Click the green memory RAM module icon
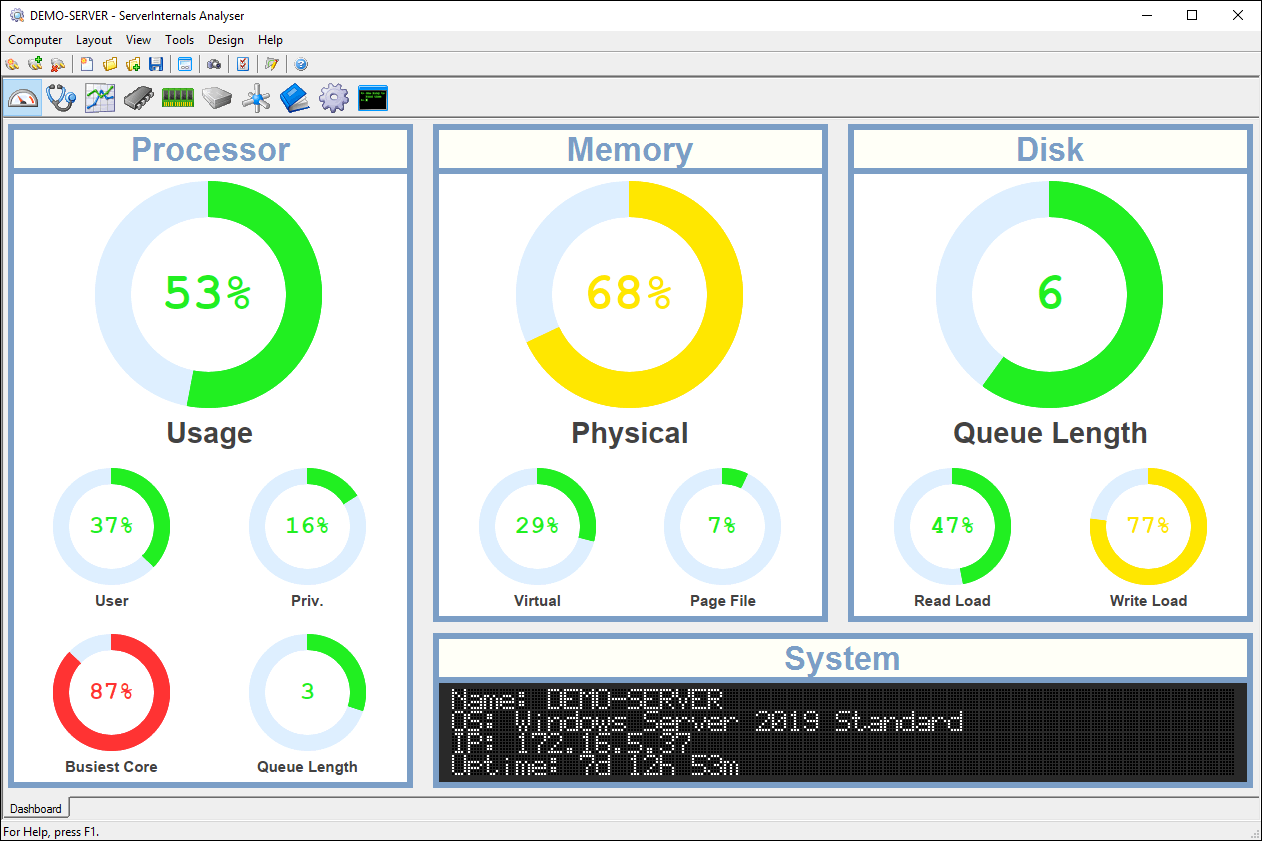Screen dimensions: 1262x841 pos(178,98)
